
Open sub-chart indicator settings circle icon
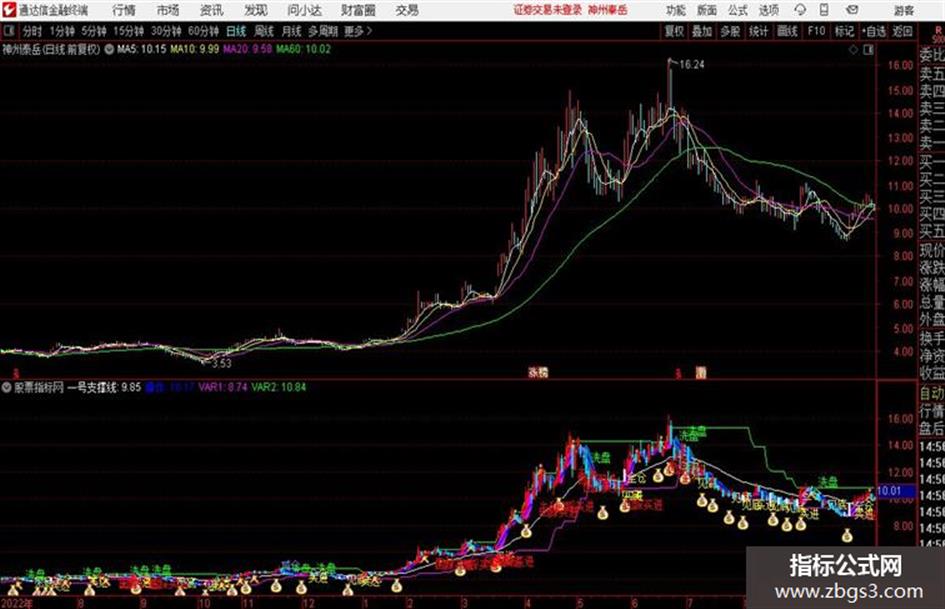7,387
